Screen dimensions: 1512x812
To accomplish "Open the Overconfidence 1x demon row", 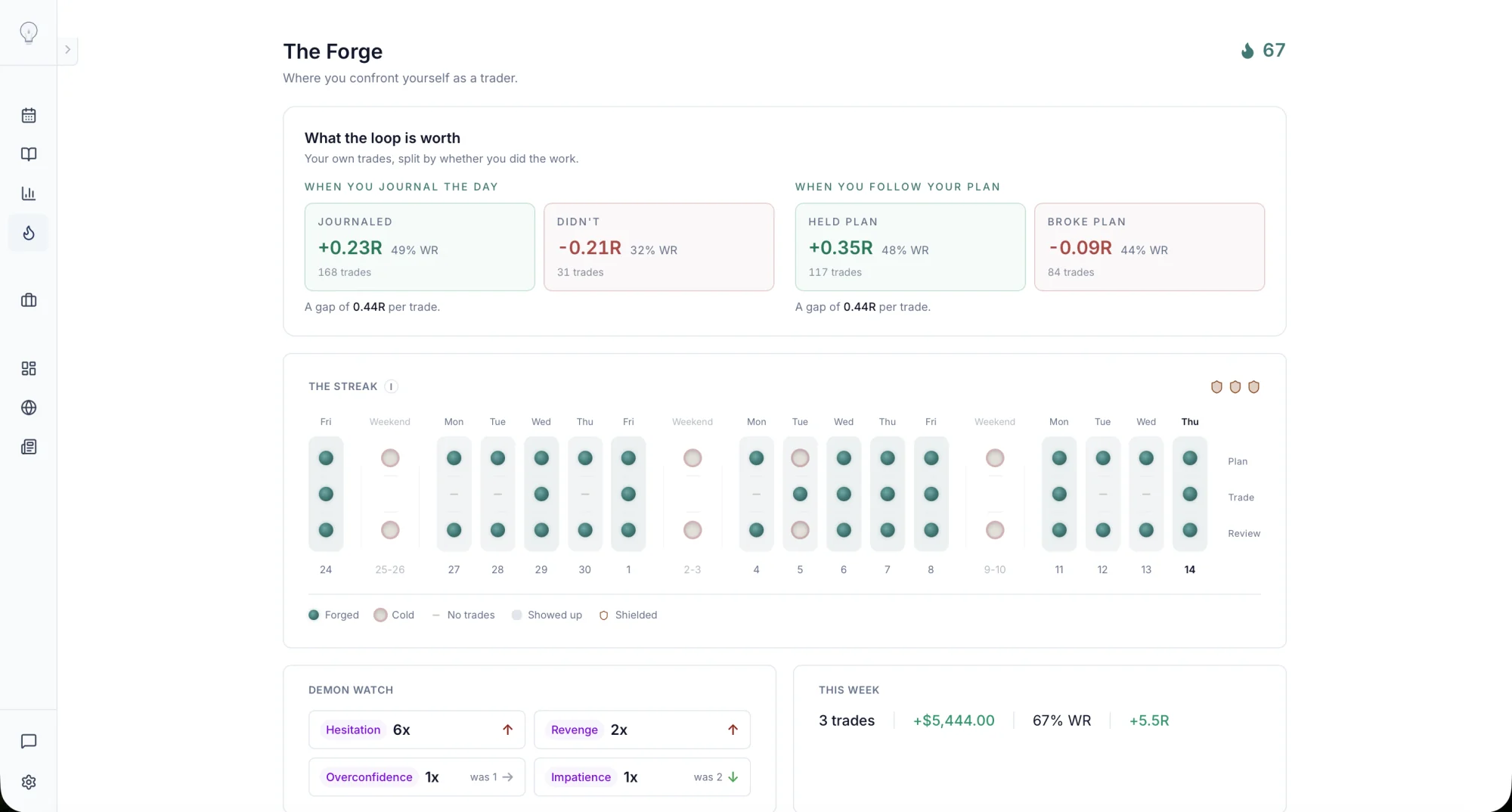I will pos(417,777).
